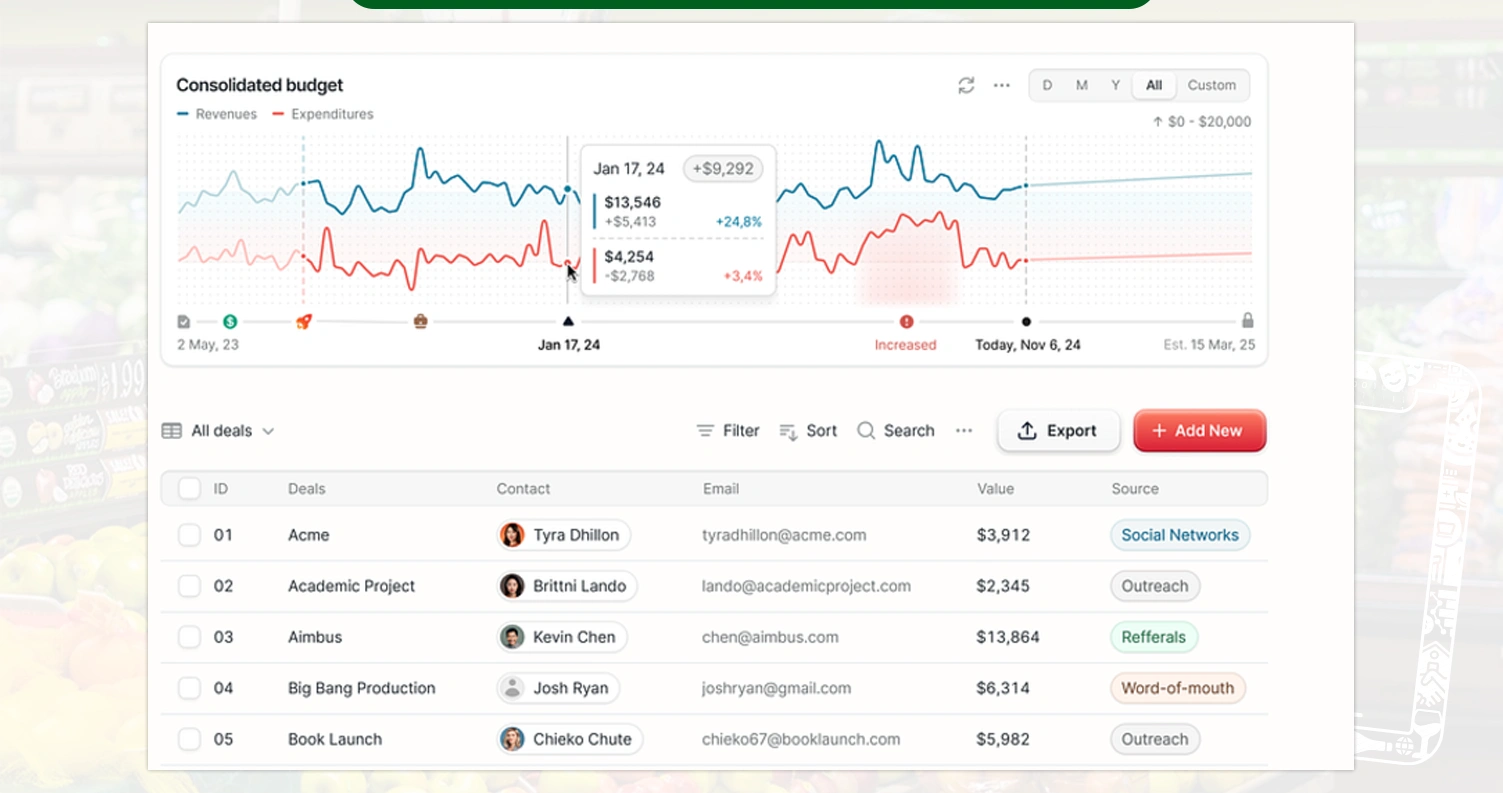Select the Y yearly range tab
This screenshot has height=793, width=1503.
1115,85
